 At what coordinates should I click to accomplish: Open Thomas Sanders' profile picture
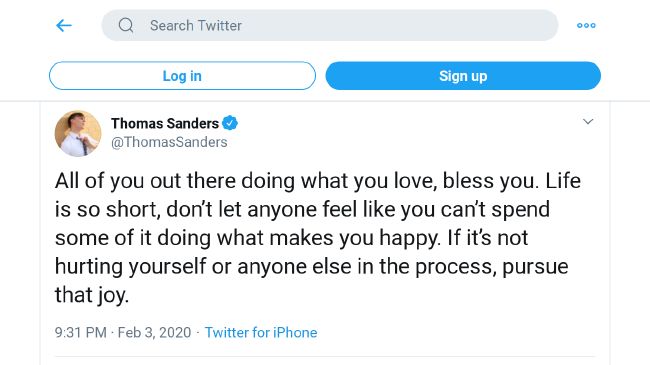click(78, 133)
